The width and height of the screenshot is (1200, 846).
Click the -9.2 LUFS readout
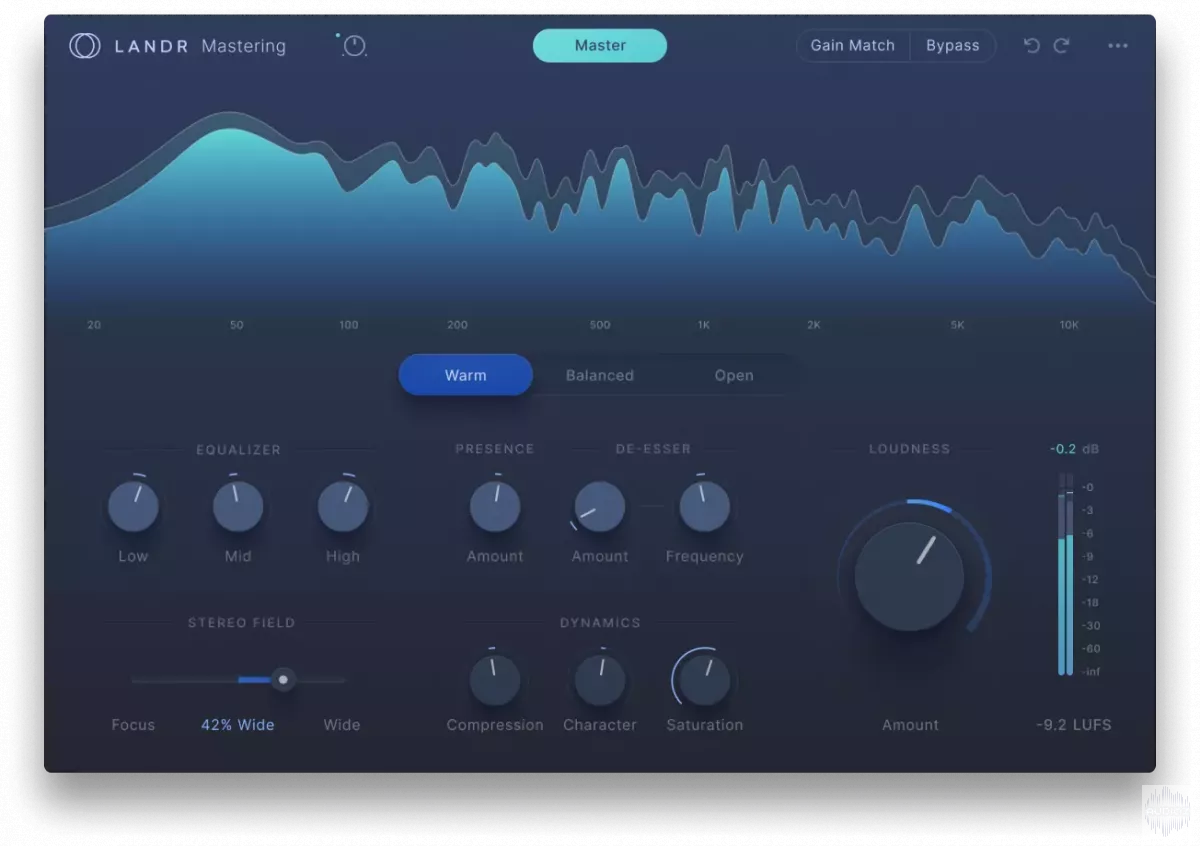pos(1074,725)
